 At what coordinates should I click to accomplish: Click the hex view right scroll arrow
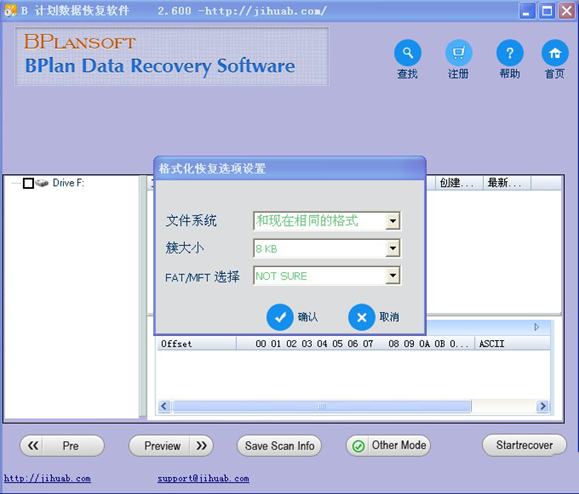(543, 406)
